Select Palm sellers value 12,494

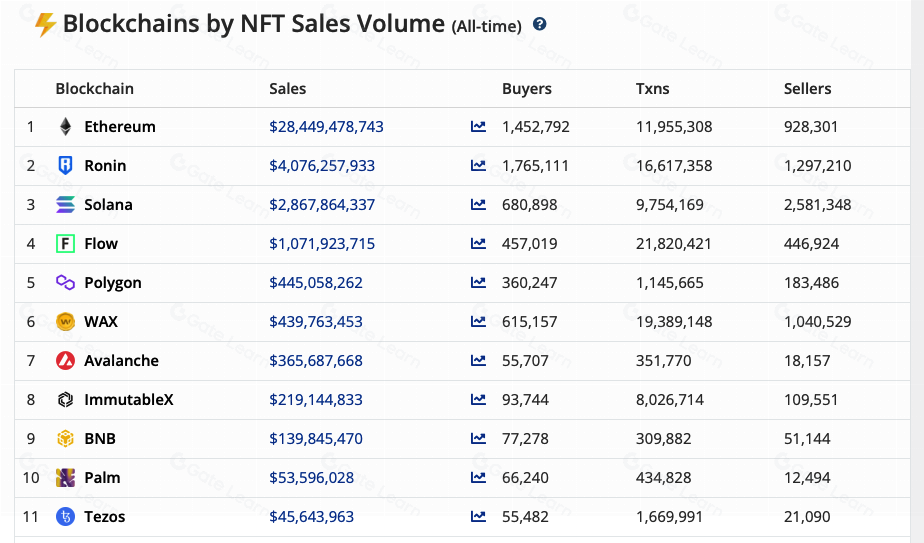(x=807, y=478)
